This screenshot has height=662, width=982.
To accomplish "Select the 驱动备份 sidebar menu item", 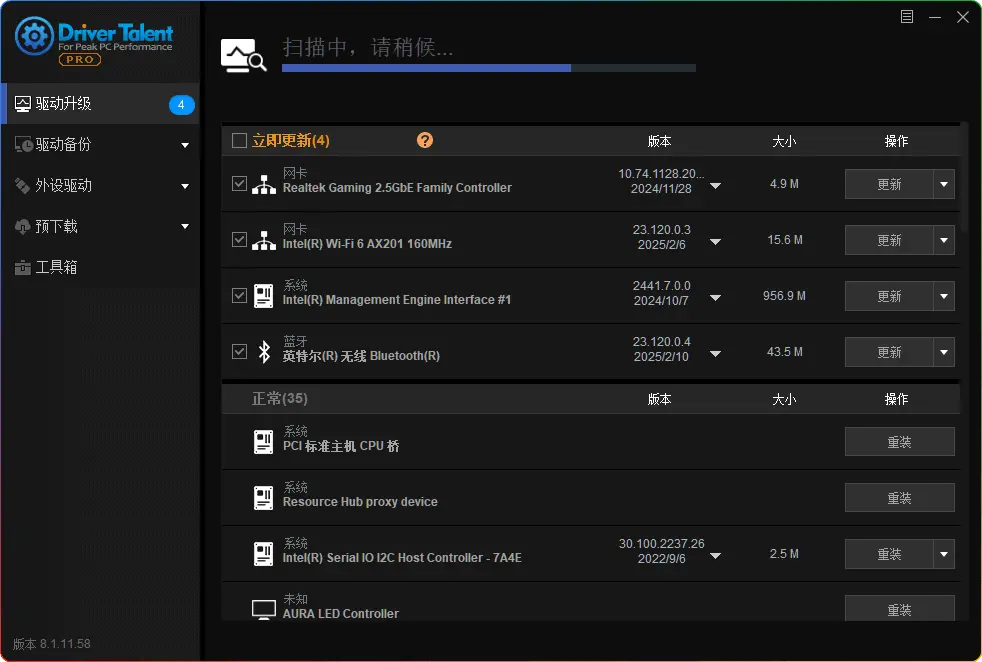I will (x=100, y=145).
